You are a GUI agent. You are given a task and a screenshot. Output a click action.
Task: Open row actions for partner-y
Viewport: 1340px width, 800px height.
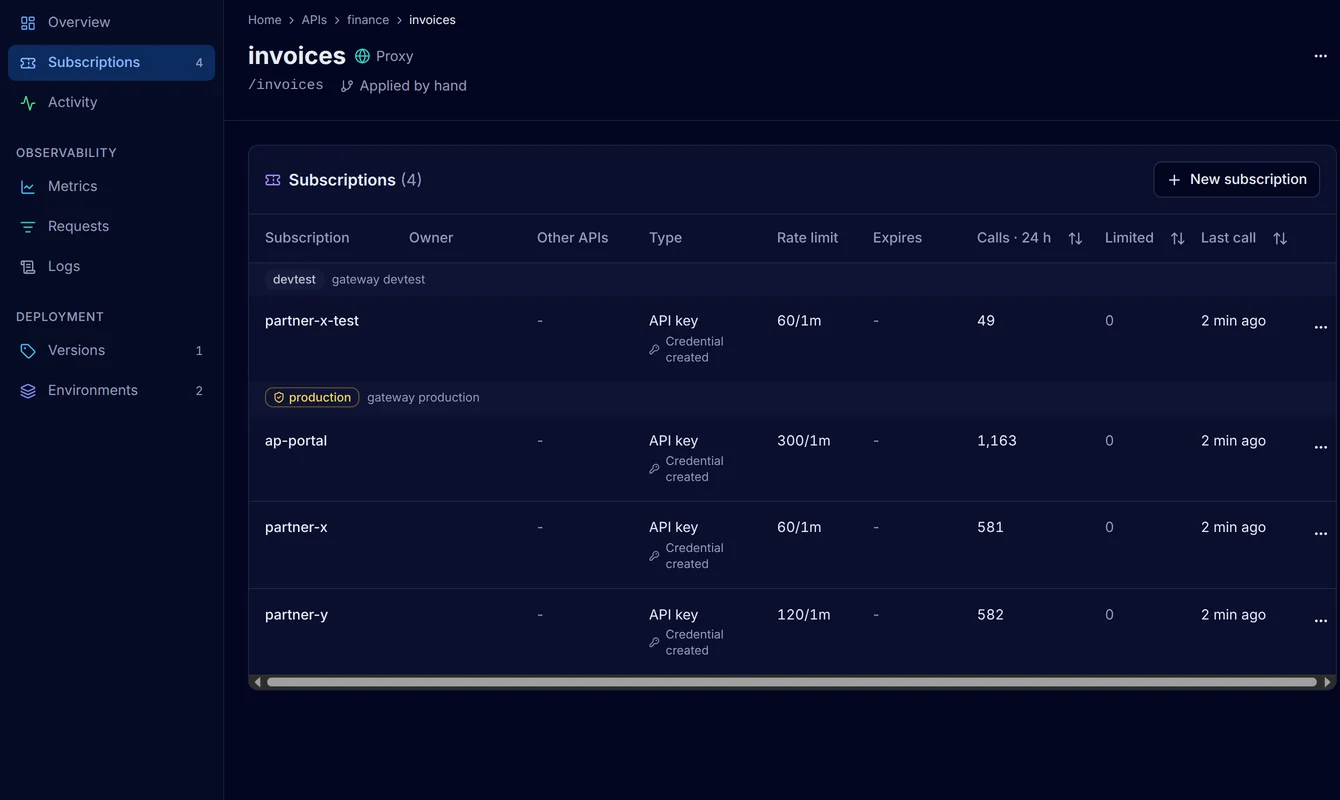point(1320,621)
